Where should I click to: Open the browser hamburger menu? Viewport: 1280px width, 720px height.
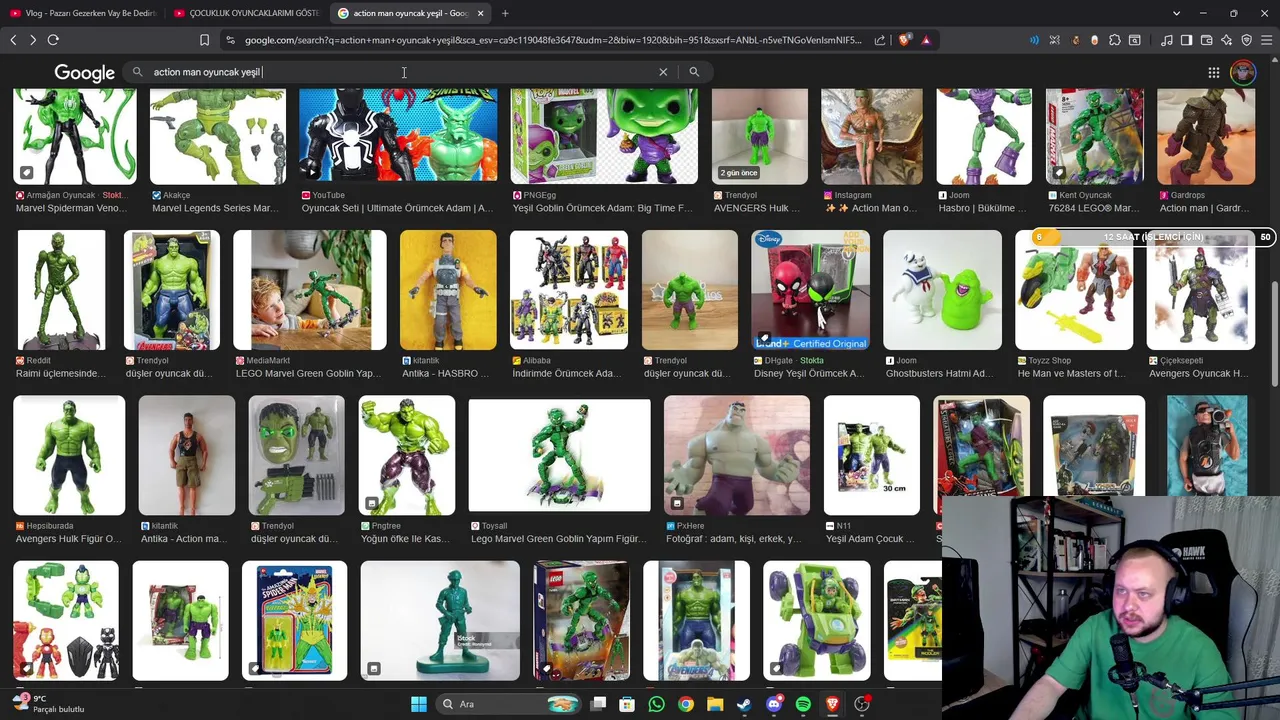(1266, 40)
